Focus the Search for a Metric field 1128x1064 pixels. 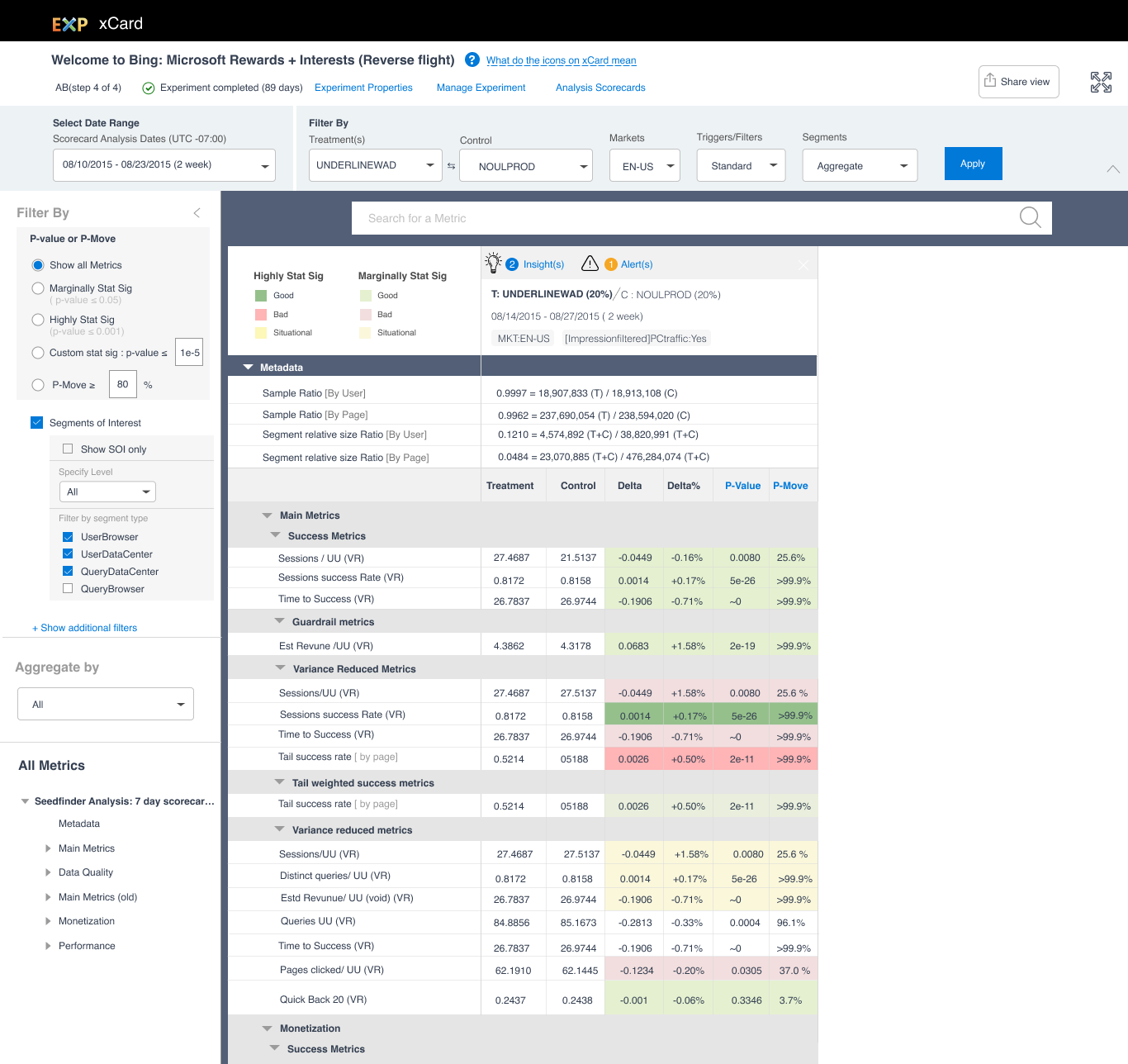click(x=685, y=218)
